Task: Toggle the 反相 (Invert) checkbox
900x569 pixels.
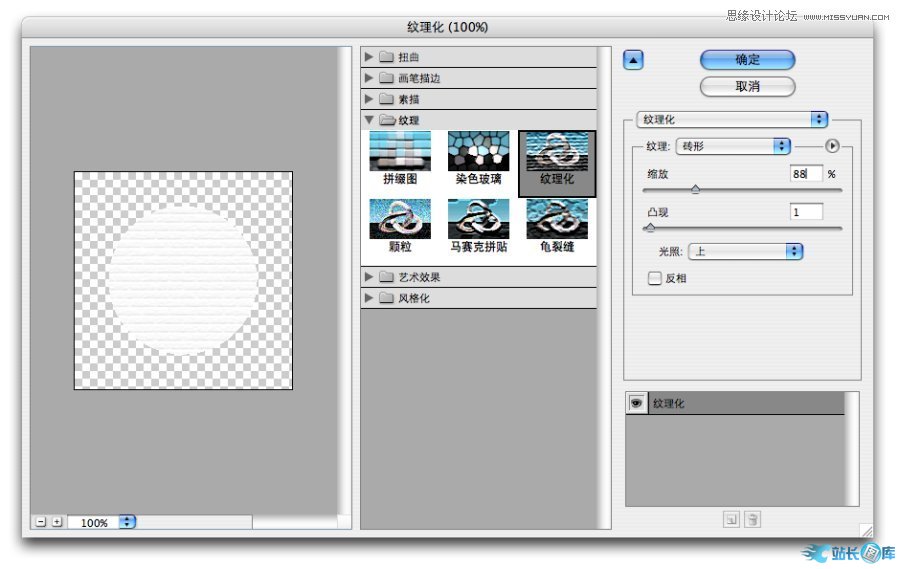Action: [655, 279]
